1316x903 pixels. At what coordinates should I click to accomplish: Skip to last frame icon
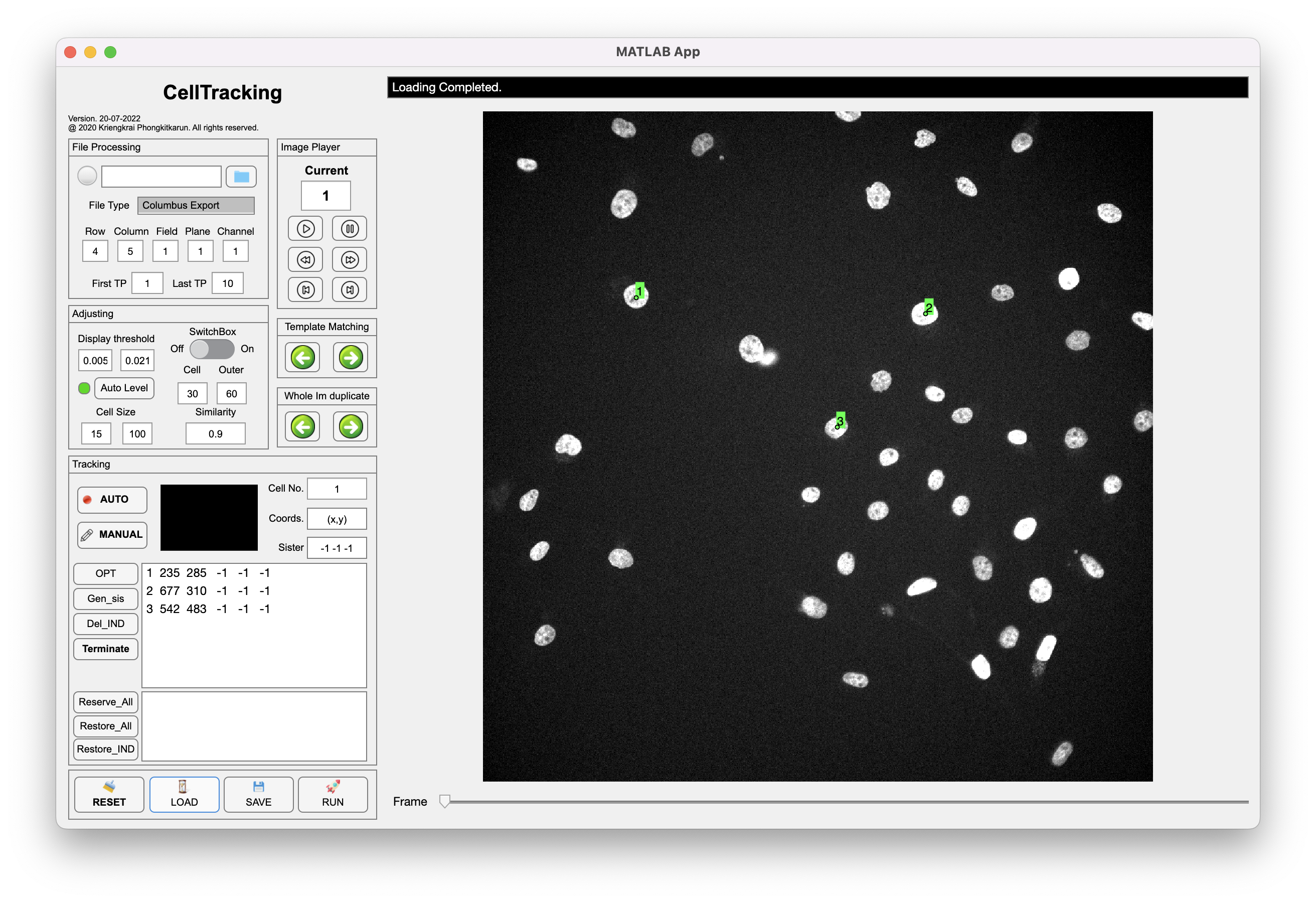[x=350, y=290]
